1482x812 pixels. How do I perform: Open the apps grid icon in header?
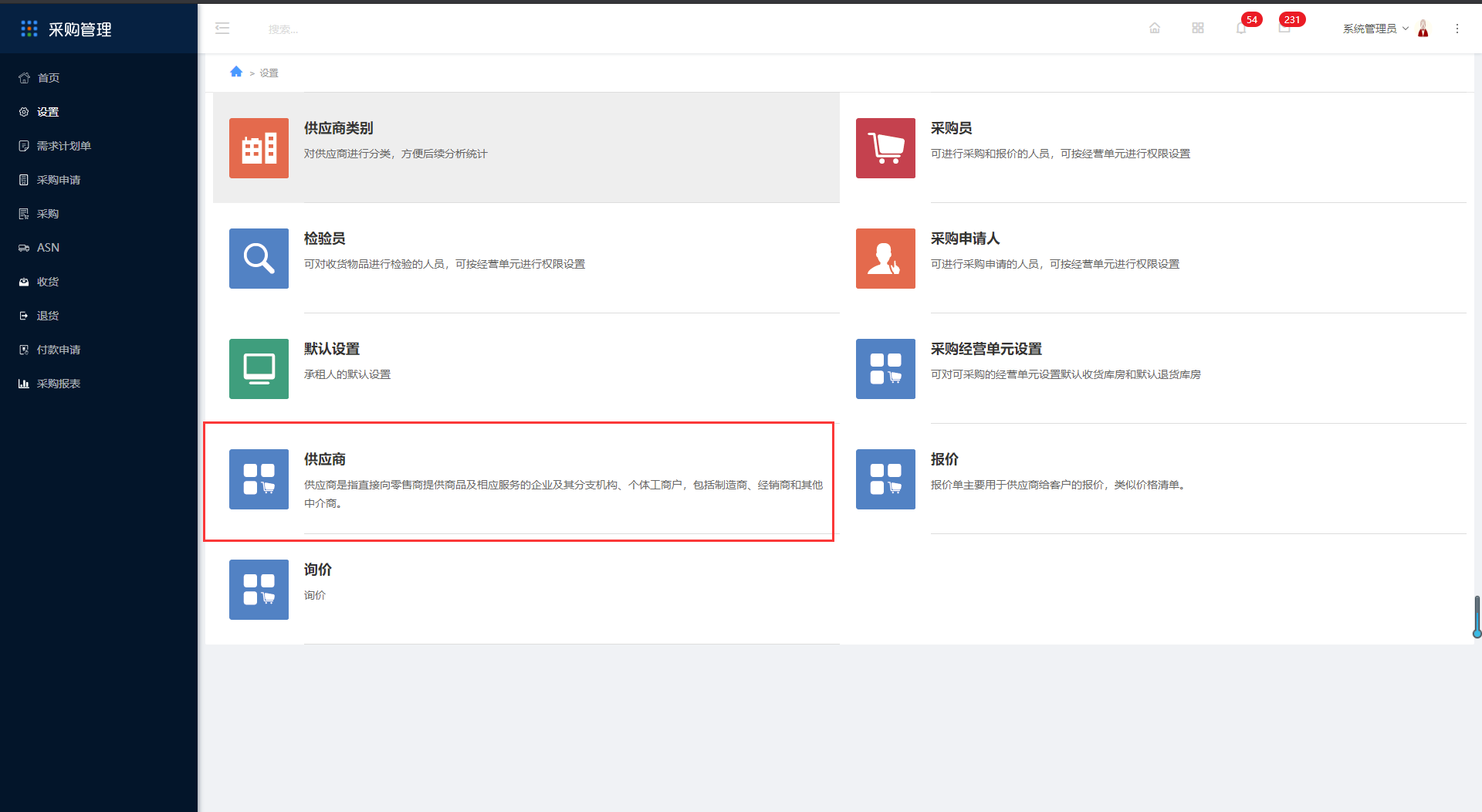coord(1198,28)
